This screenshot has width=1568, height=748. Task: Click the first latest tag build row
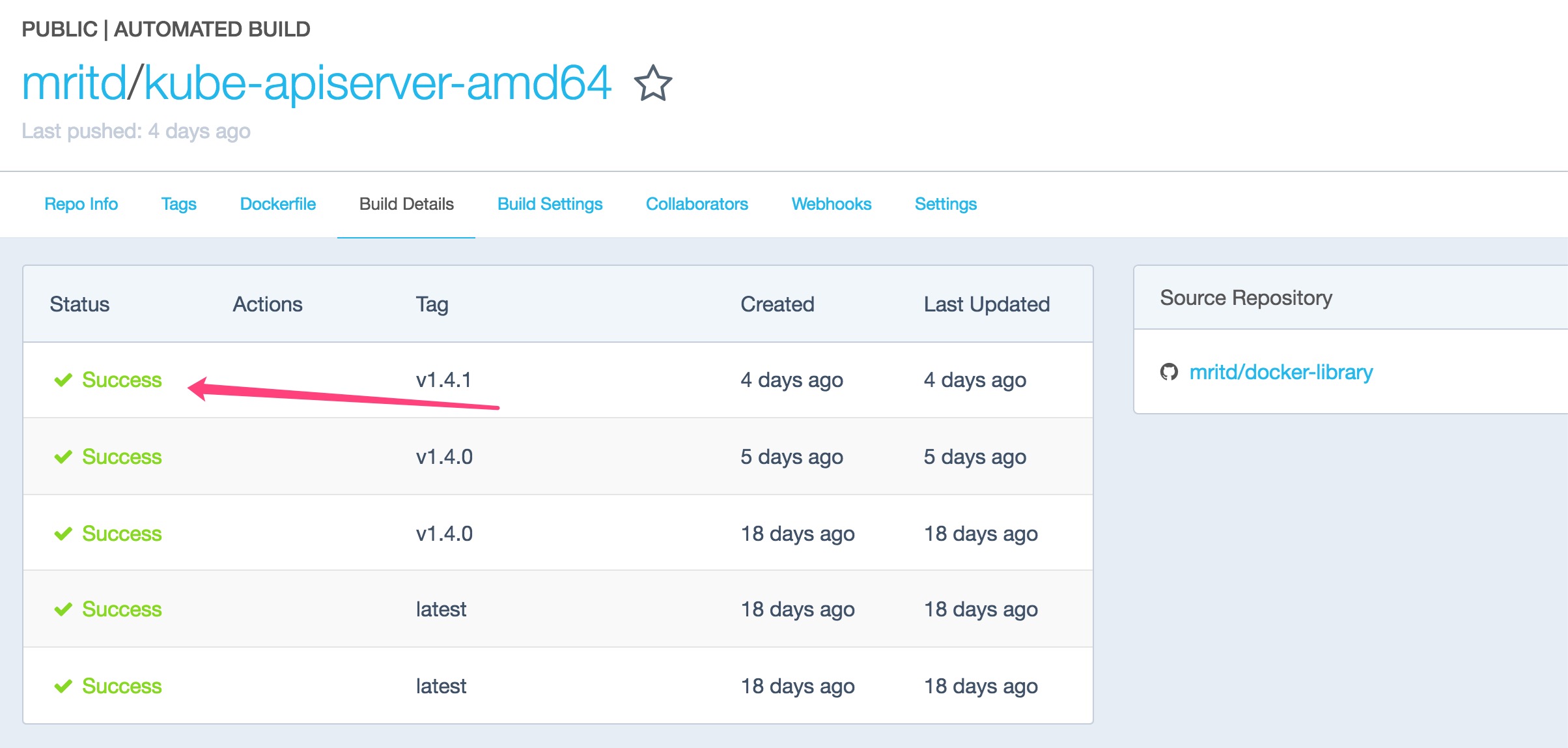pyautogui.click(x=122, y=609)
